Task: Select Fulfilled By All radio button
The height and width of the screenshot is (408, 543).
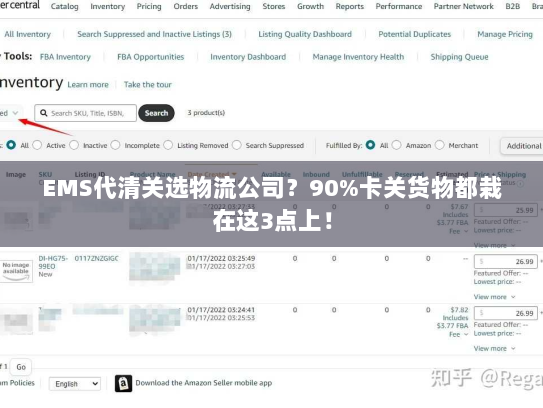Action: (370, 145)
